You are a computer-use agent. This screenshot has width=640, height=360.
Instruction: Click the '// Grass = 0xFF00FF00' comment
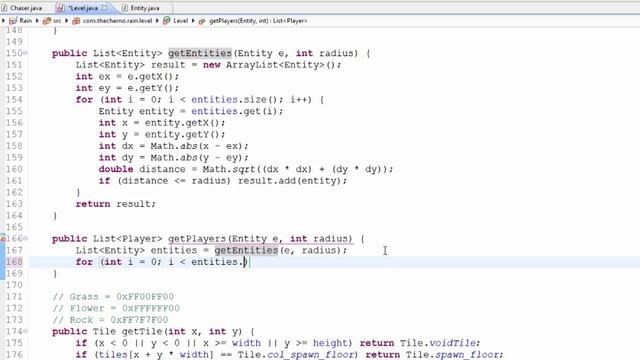point(113,296)
